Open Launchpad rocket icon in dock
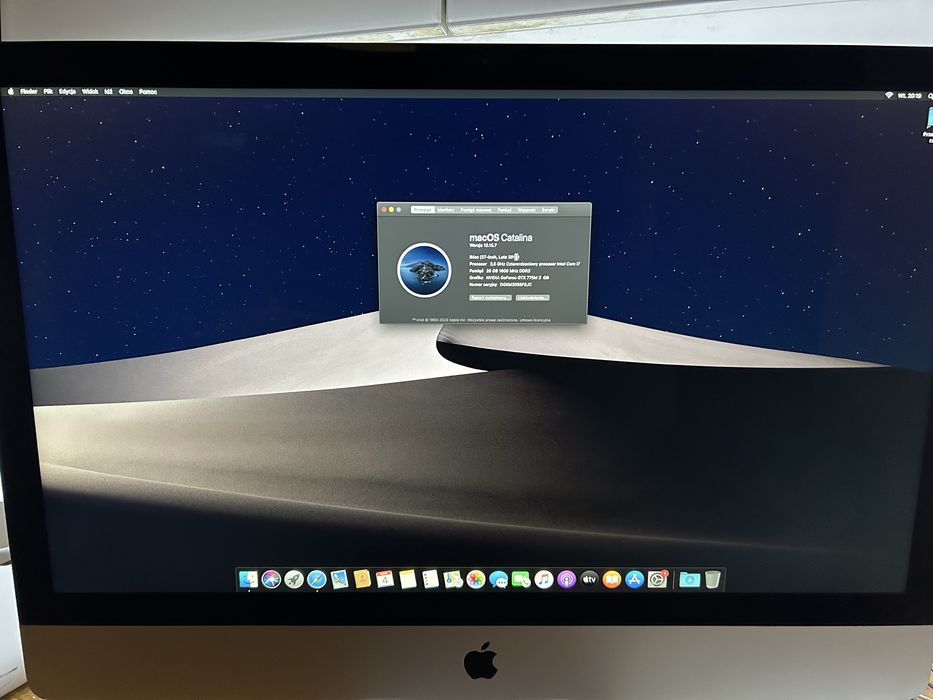 click(294, 579)
